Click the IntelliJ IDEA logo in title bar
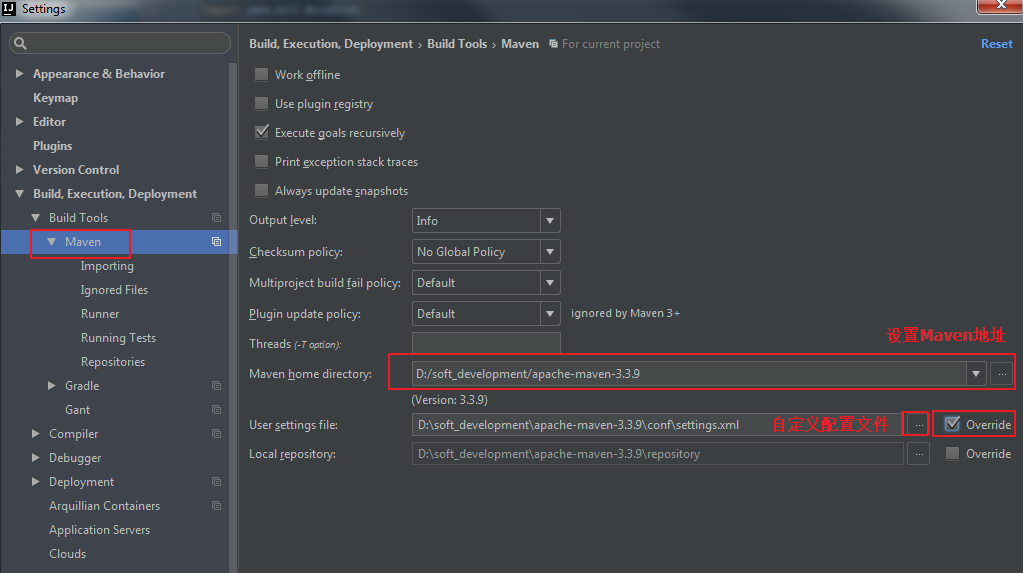This screenshot has height=573, width=1023. [x=9, y=8]
